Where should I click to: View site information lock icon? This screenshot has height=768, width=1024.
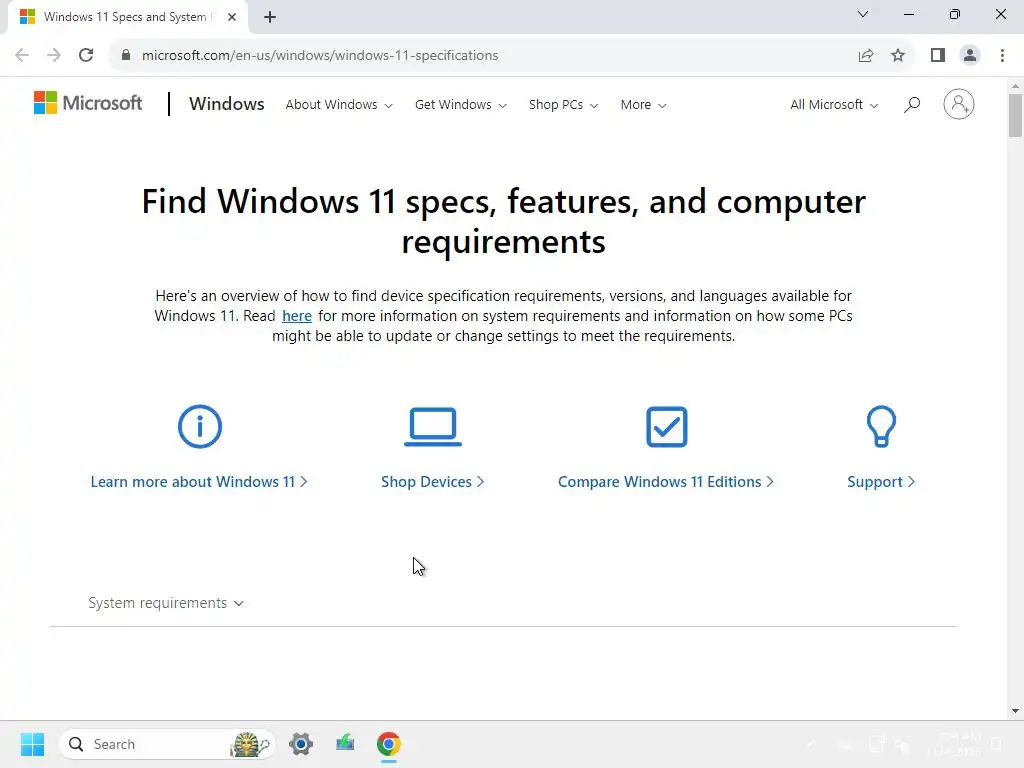pyautogui.click(x=126, y=55)
